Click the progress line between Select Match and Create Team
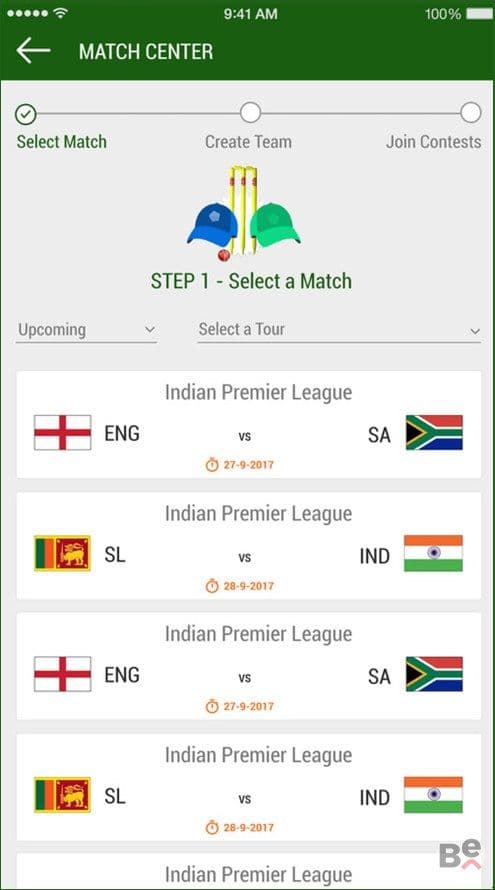This screenshot has width=495, height=890. click(138, 113)
